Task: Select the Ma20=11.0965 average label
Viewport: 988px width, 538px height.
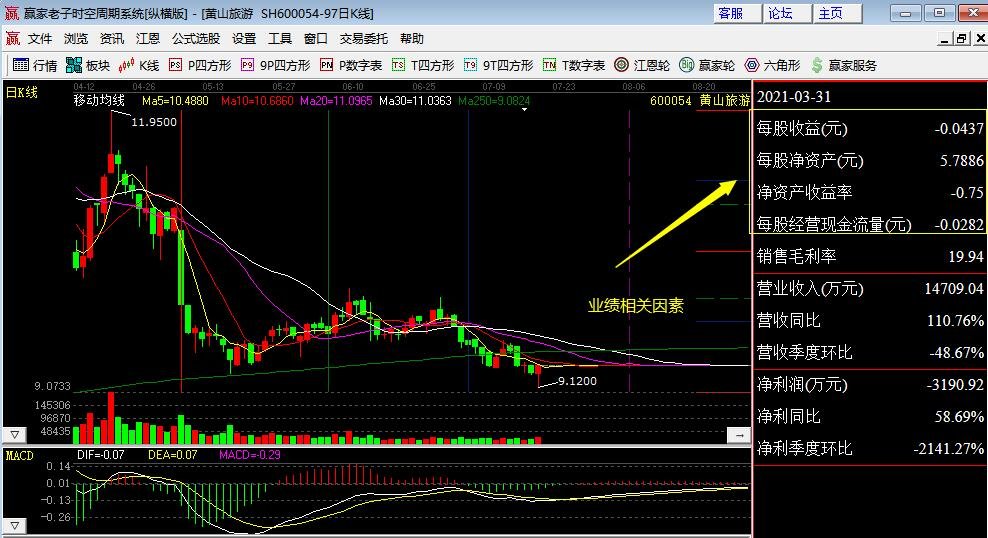Action: [x=336, y=100]
